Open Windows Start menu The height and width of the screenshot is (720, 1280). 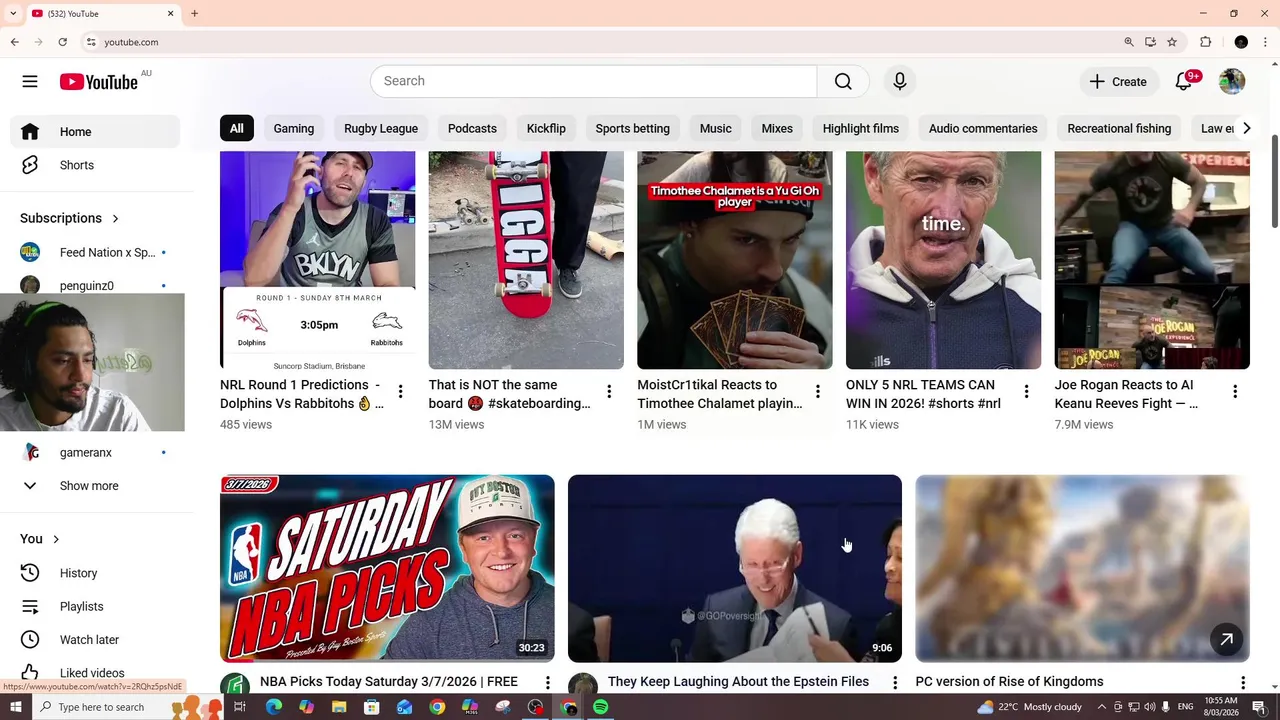coord(15,707)
